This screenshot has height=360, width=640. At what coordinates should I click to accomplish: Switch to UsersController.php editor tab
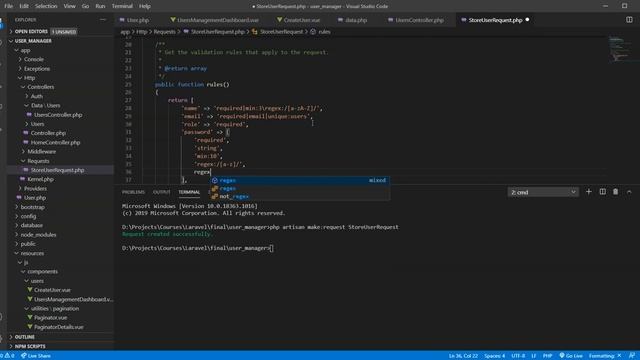tap(419, 20)
